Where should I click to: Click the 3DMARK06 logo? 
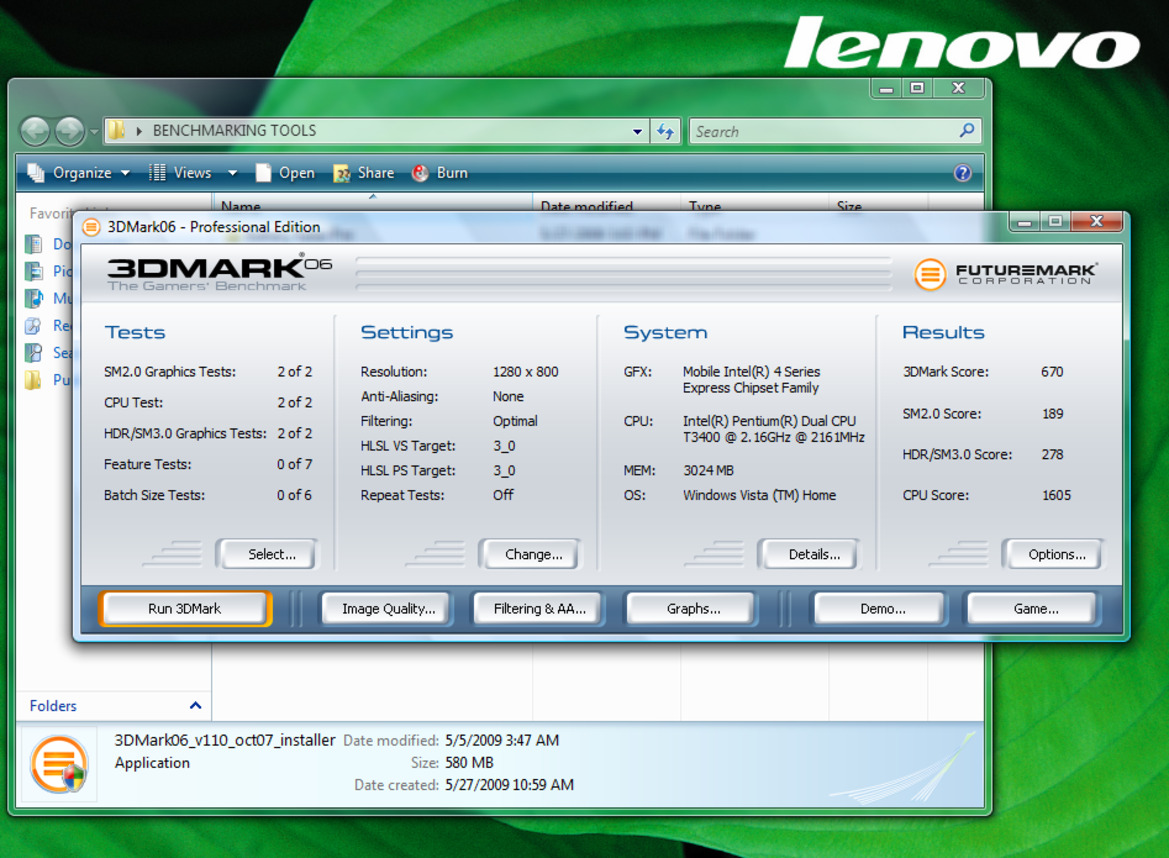[219, 274]
